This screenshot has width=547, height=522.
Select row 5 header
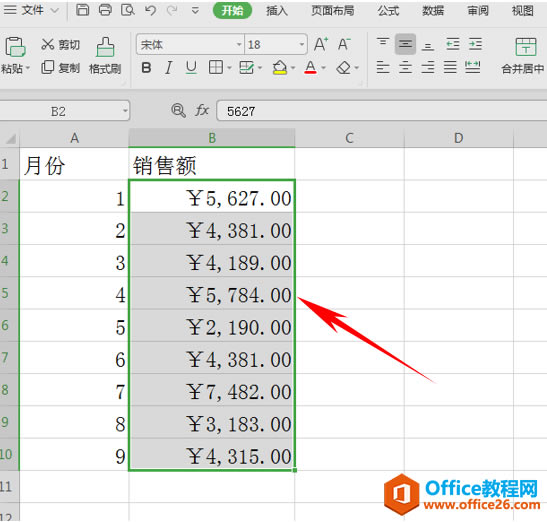(9, 293)
